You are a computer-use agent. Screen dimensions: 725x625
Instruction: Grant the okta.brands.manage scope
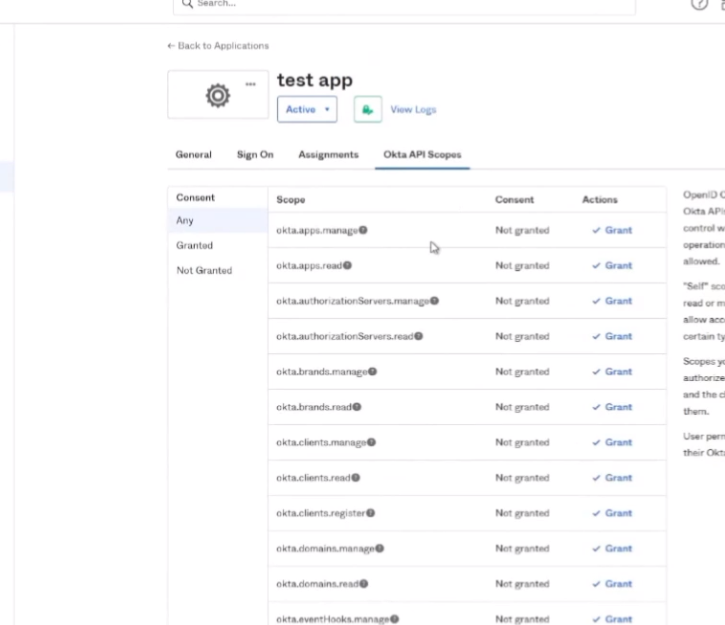click(x=612, y=372)
